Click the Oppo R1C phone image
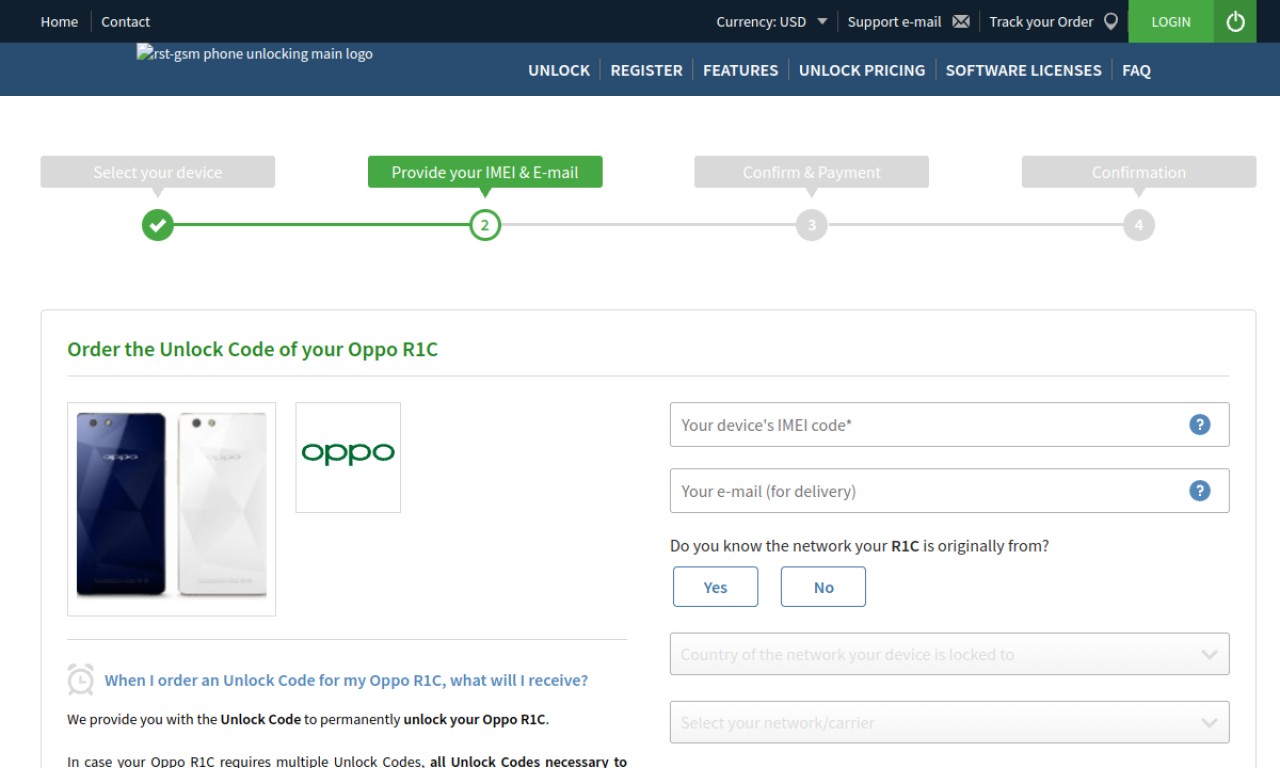The image size is (1280, 768). (x=172, y=509)
